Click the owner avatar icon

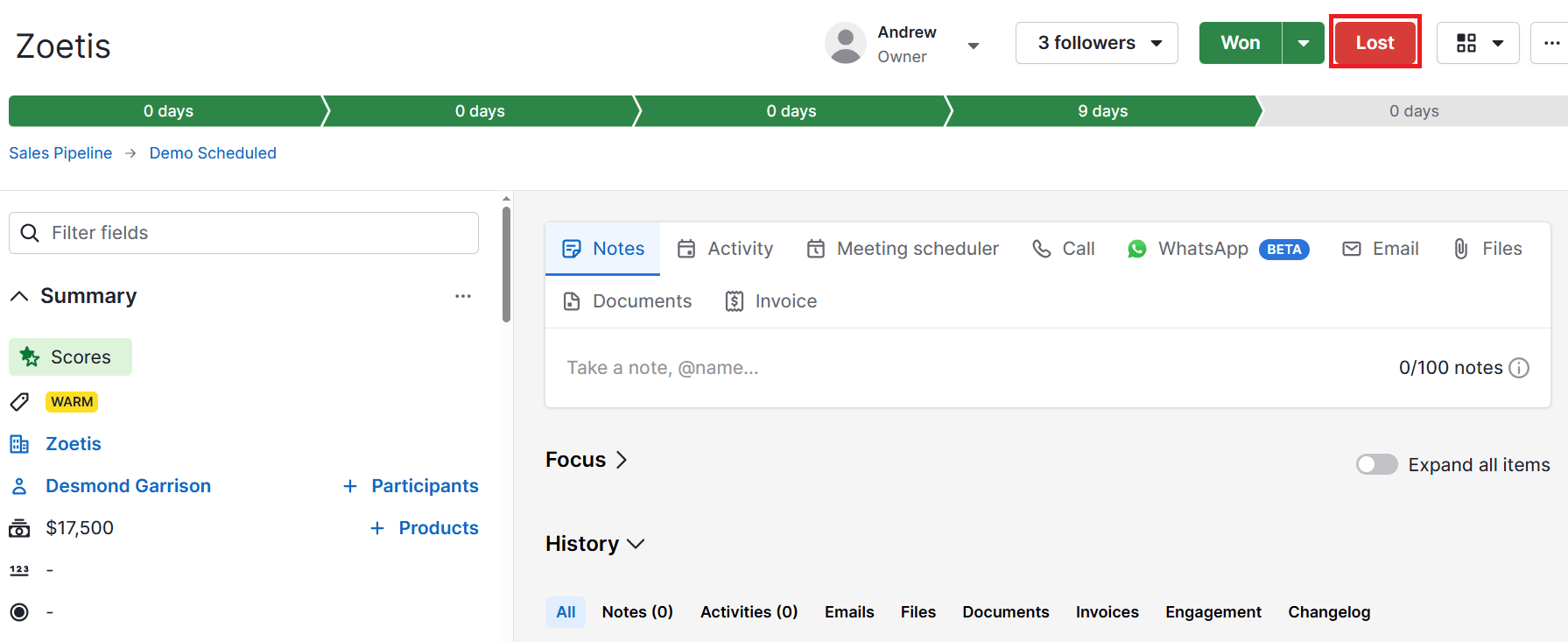846,43
